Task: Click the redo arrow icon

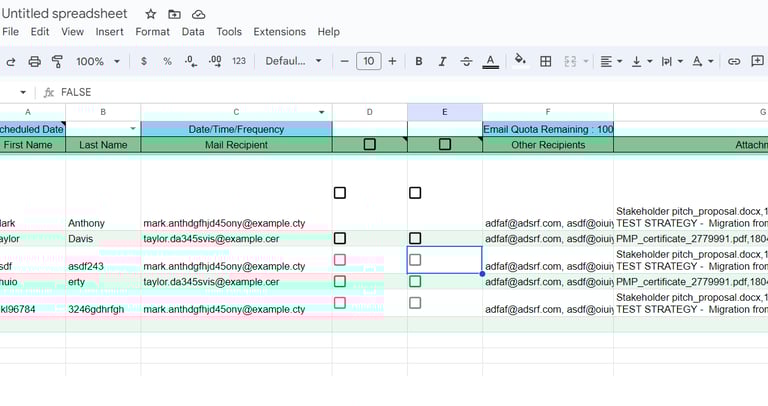Action: click(x=11, y=61)
